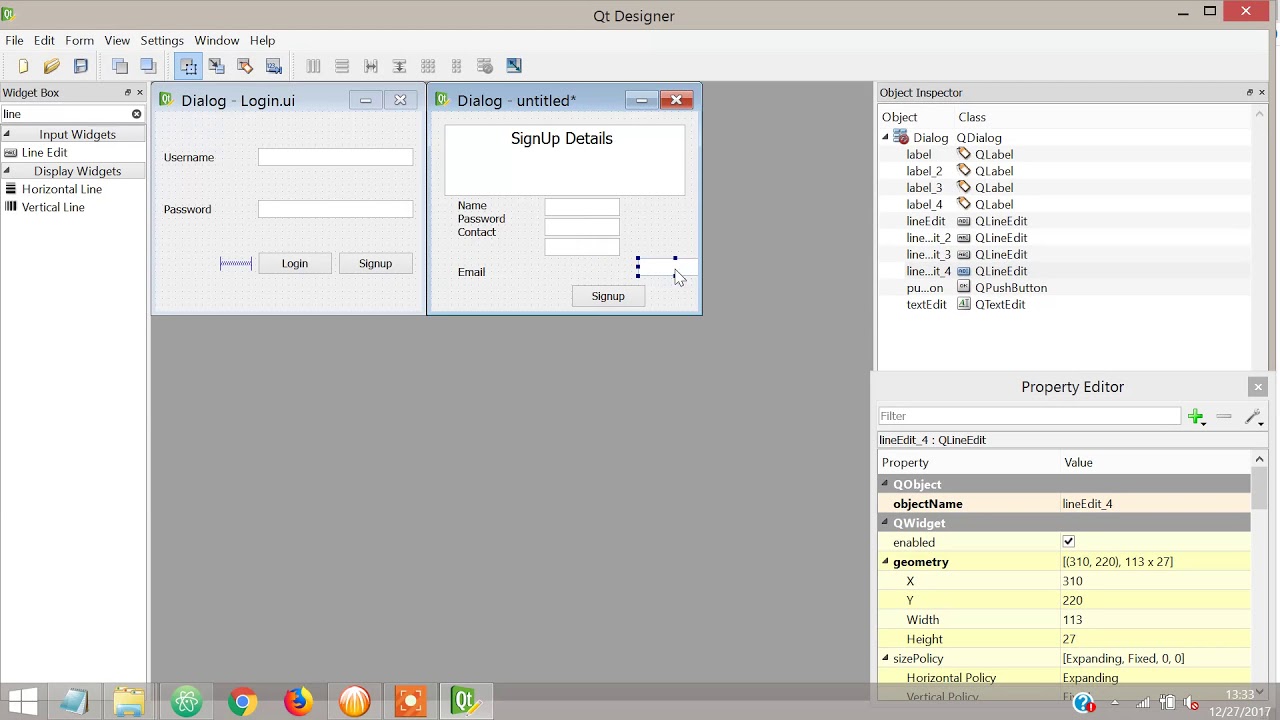Open the Window menu
Image resolution: width=1280 pixels, height=720 pixels.
click(x=217, y=40)
